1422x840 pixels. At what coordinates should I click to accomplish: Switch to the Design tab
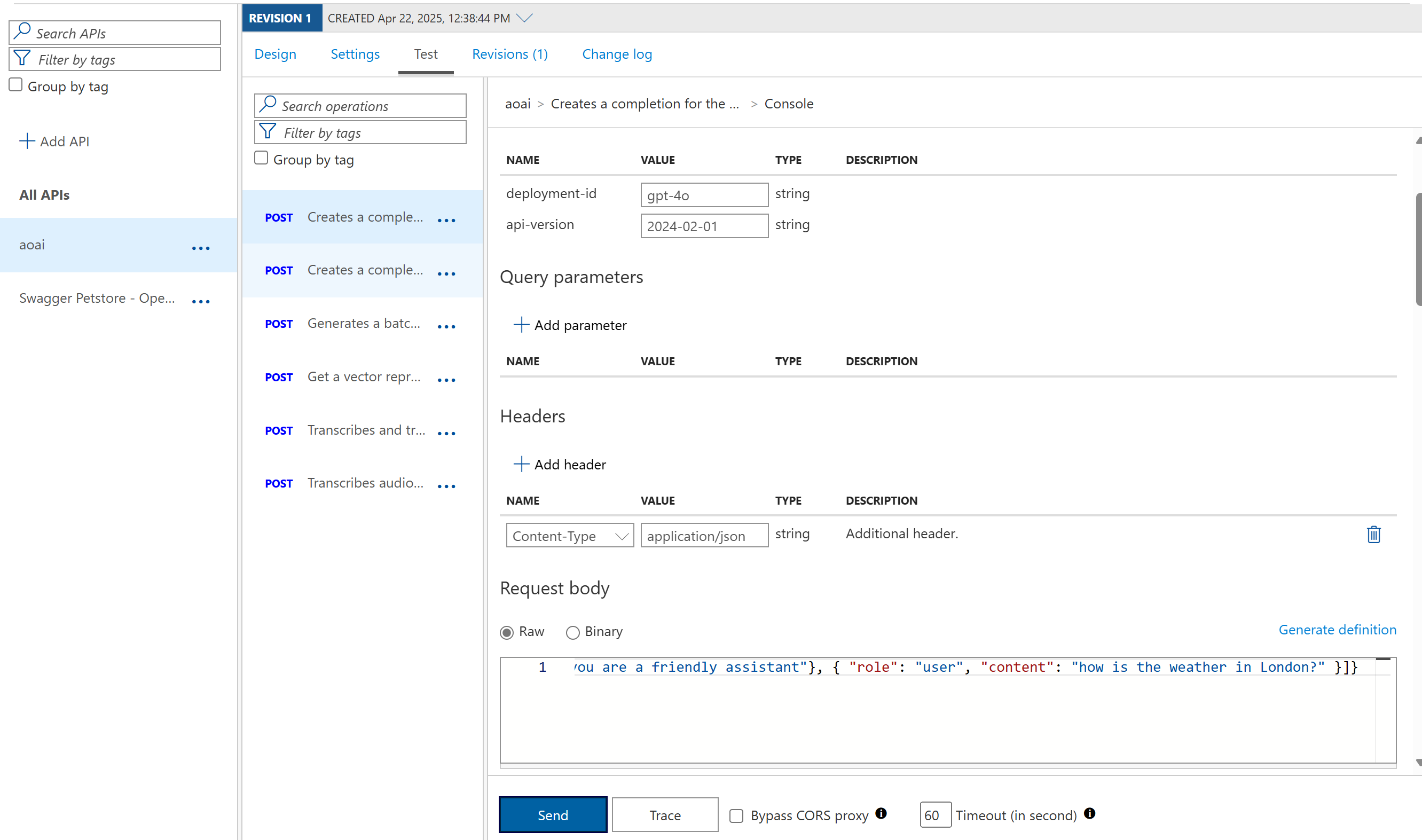click(275, 54)
